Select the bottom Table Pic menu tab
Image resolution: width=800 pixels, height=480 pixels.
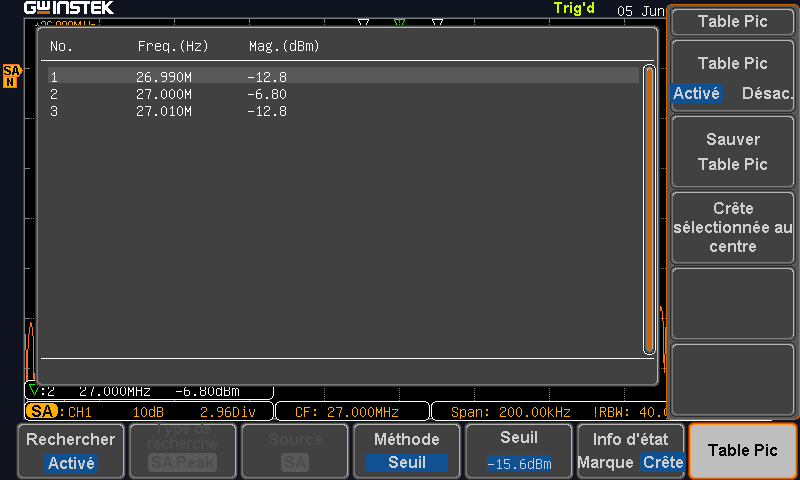tap(742, 450)
